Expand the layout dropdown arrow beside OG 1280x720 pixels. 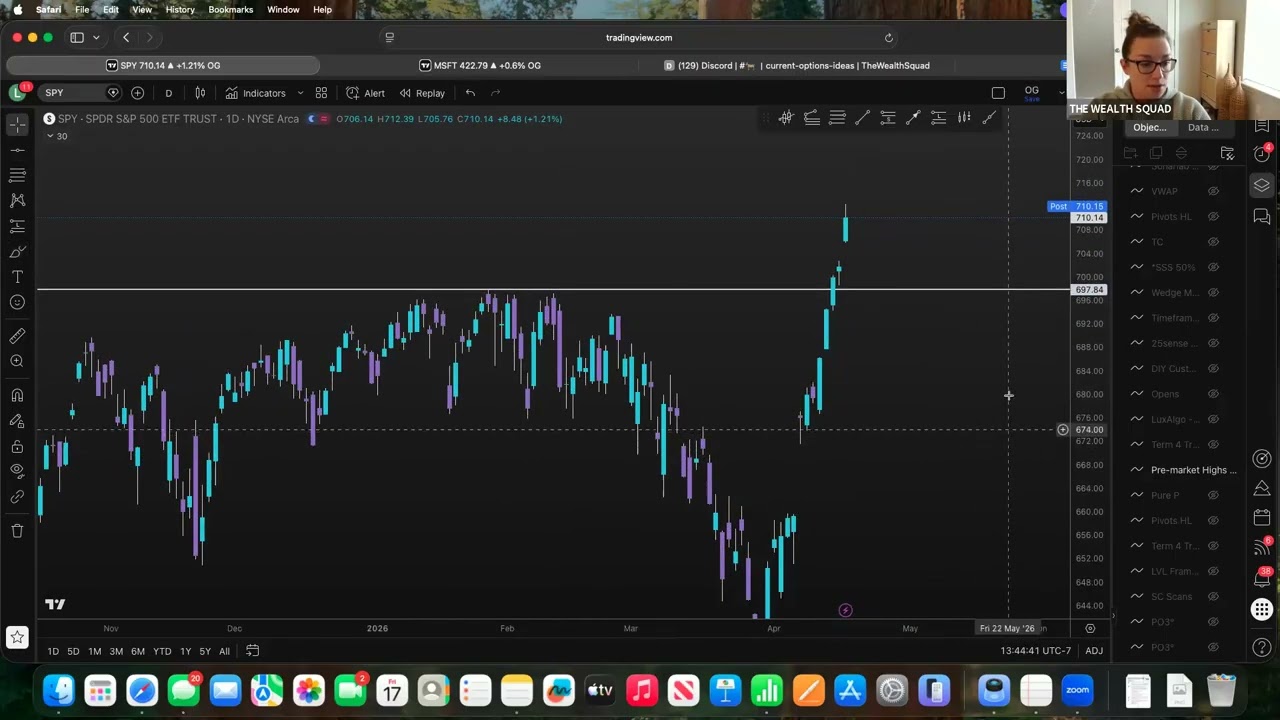click(1061, 93)
